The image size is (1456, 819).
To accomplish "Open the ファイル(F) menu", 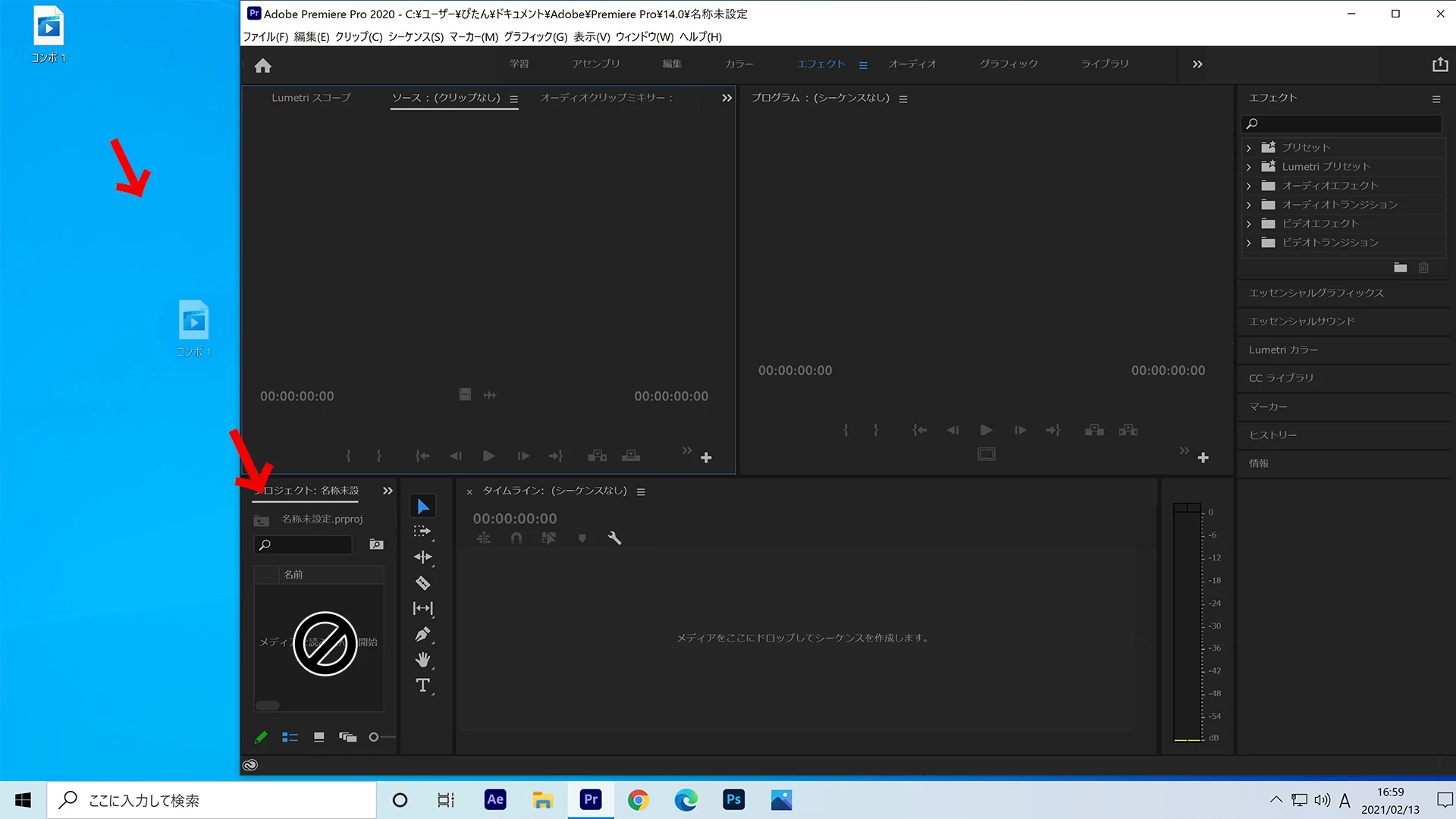I will point(265,36).
